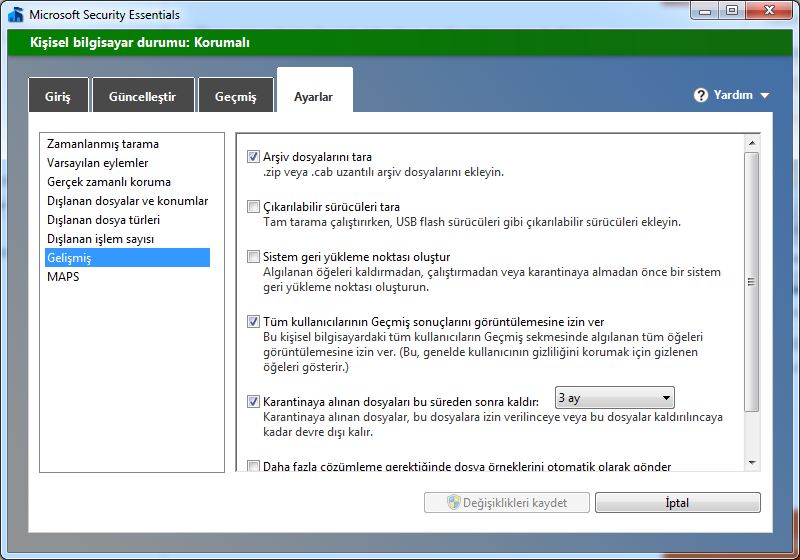
Task: Click the '.zip veya .cab uzantılı' description
Action: 383,172
